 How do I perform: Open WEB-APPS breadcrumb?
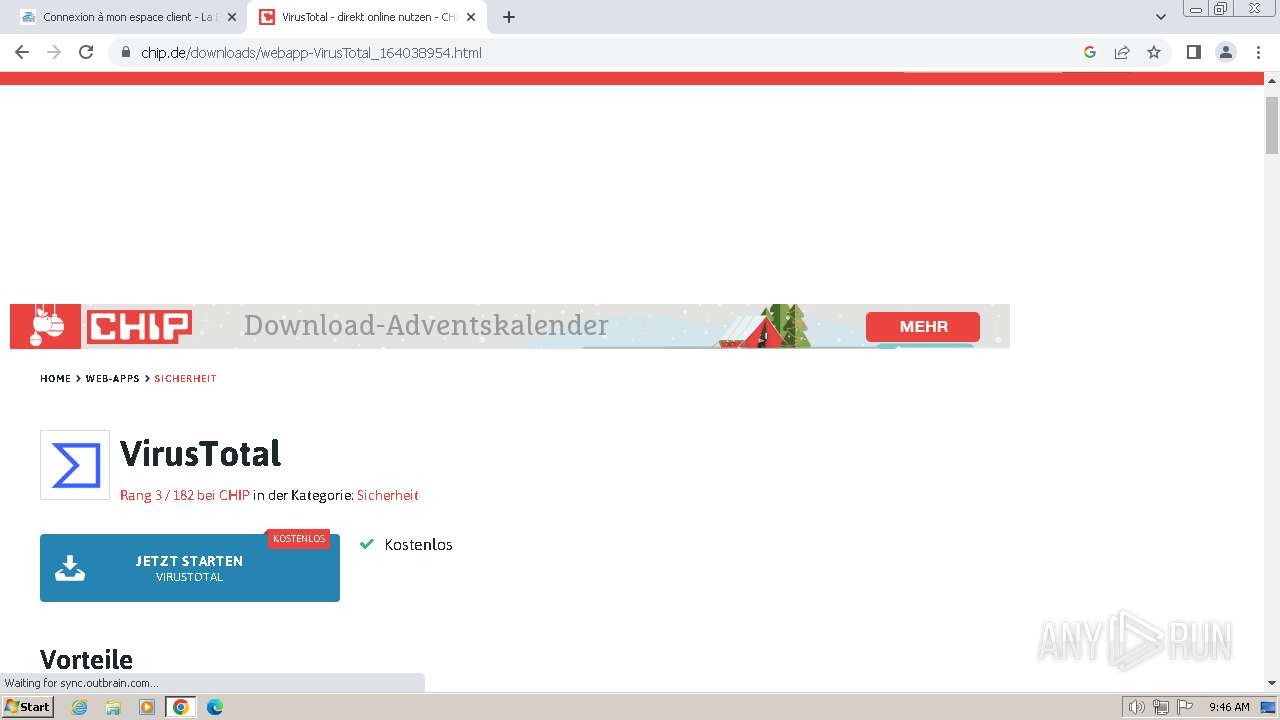(113, 379)
